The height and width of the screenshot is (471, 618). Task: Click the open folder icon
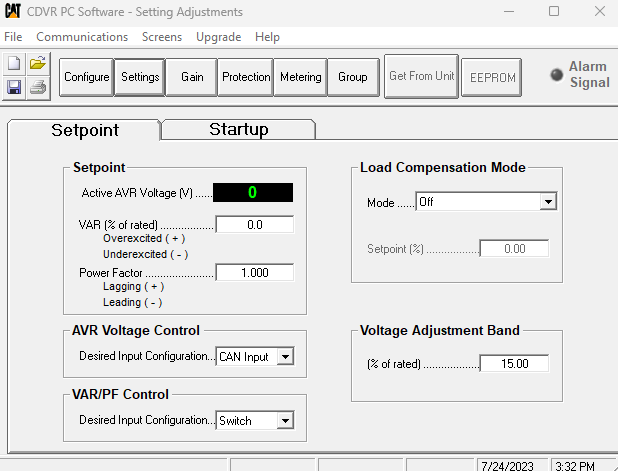(x=38, y=64)
